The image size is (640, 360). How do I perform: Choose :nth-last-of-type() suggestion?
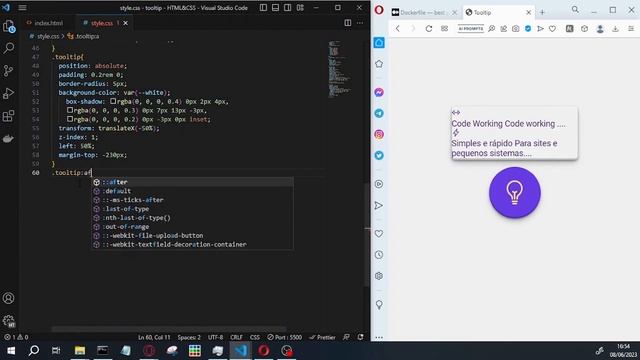tap(192, 218)
